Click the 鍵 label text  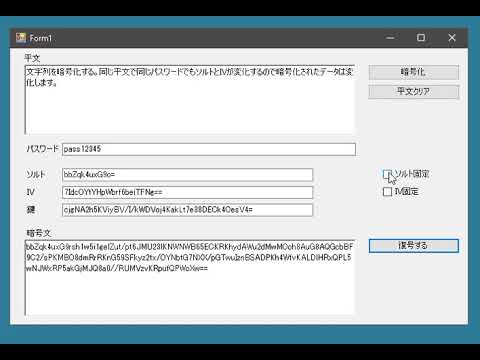[x=31, y=210]
